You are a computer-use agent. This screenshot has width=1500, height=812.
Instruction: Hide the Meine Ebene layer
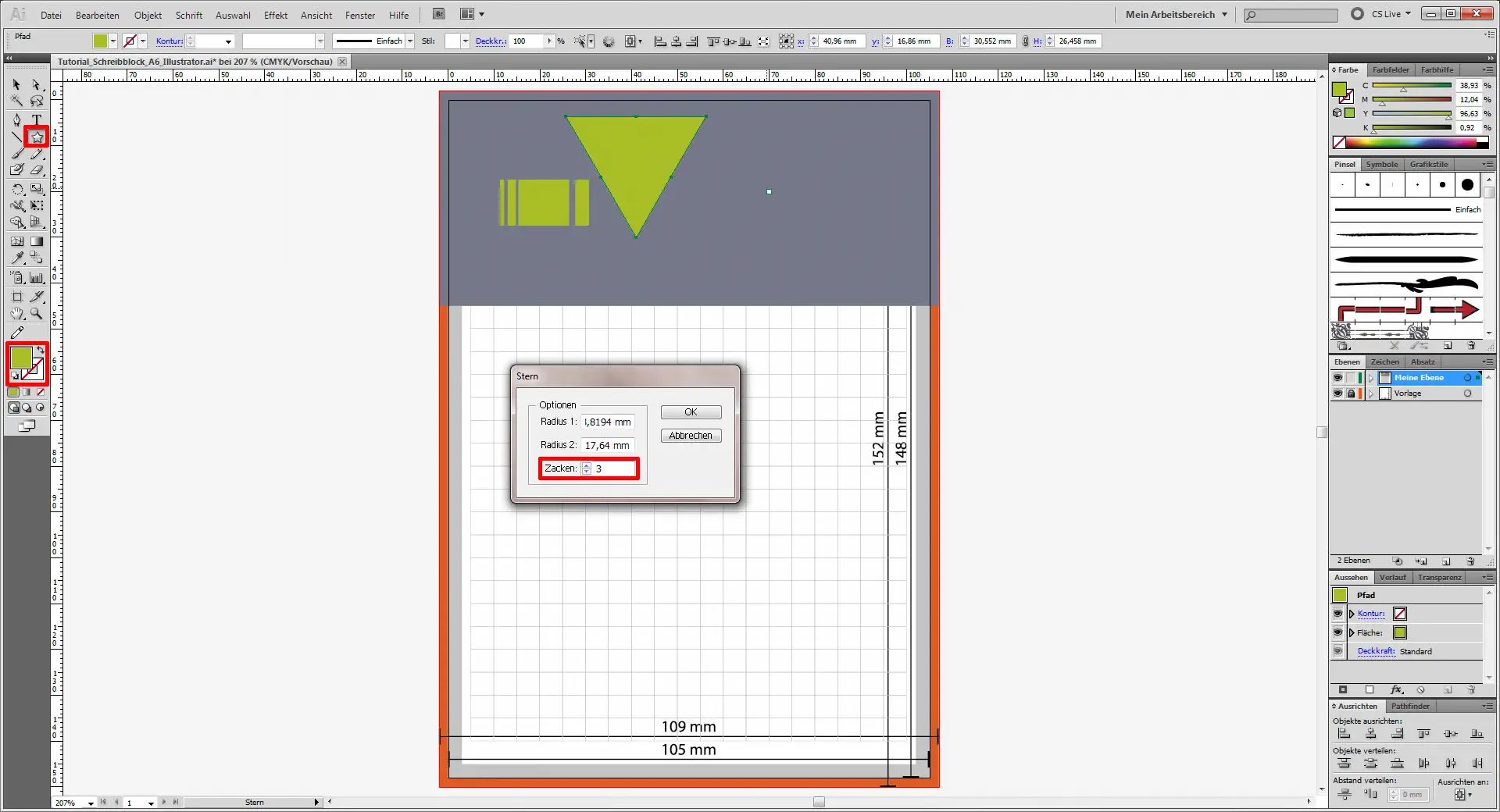(1338, 378)
